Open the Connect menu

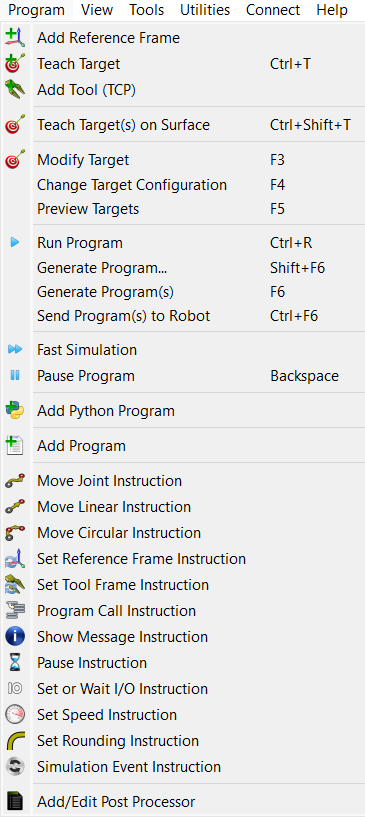(x=273, y=10)
